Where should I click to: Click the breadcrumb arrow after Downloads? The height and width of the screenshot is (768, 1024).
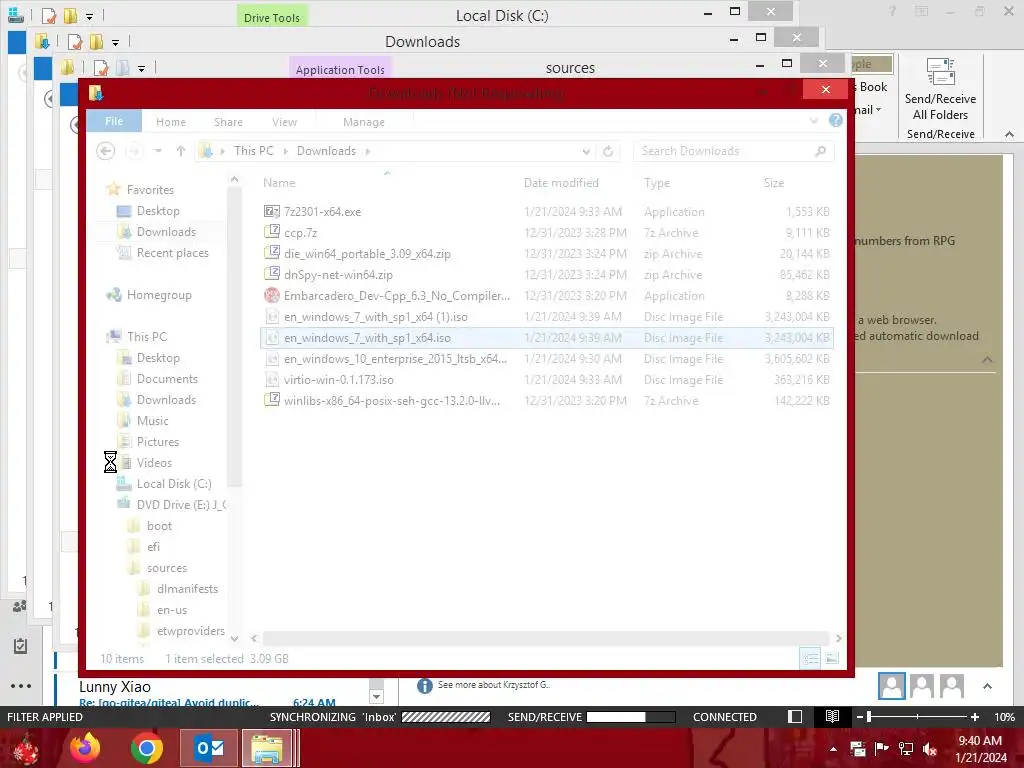[x=368, y=152]
